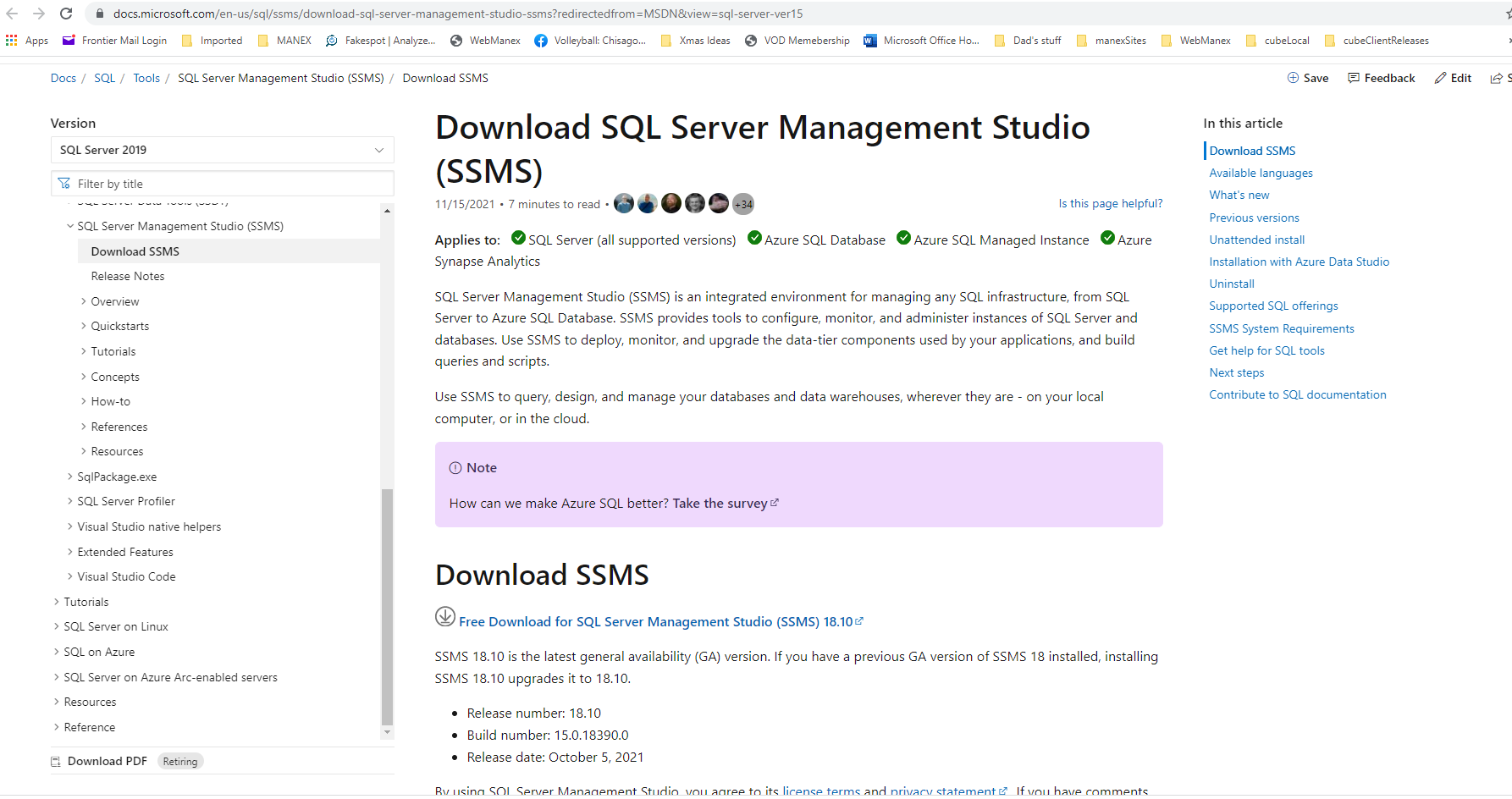Open Take the survey link
This screenshot has height=799, width=1512.
tap(725, 503)
